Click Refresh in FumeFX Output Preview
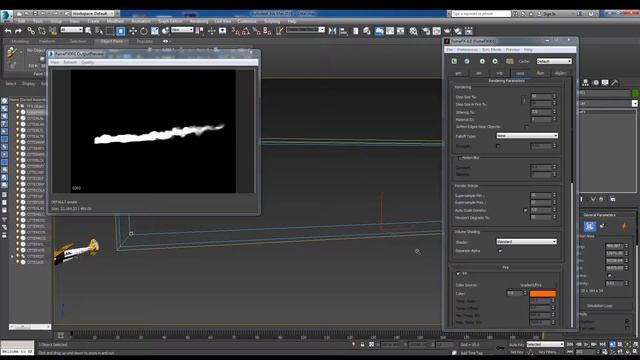 [70, 62]
